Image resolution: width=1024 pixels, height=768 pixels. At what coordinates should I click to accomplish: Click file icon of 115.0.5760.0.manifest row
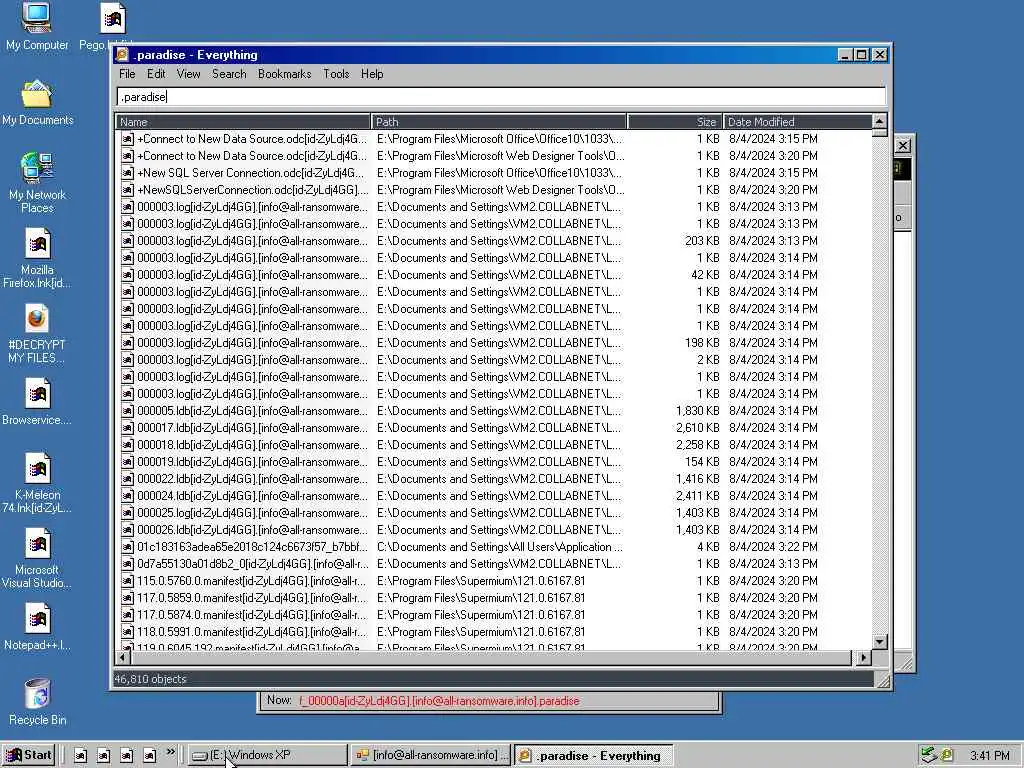[127, 581]
